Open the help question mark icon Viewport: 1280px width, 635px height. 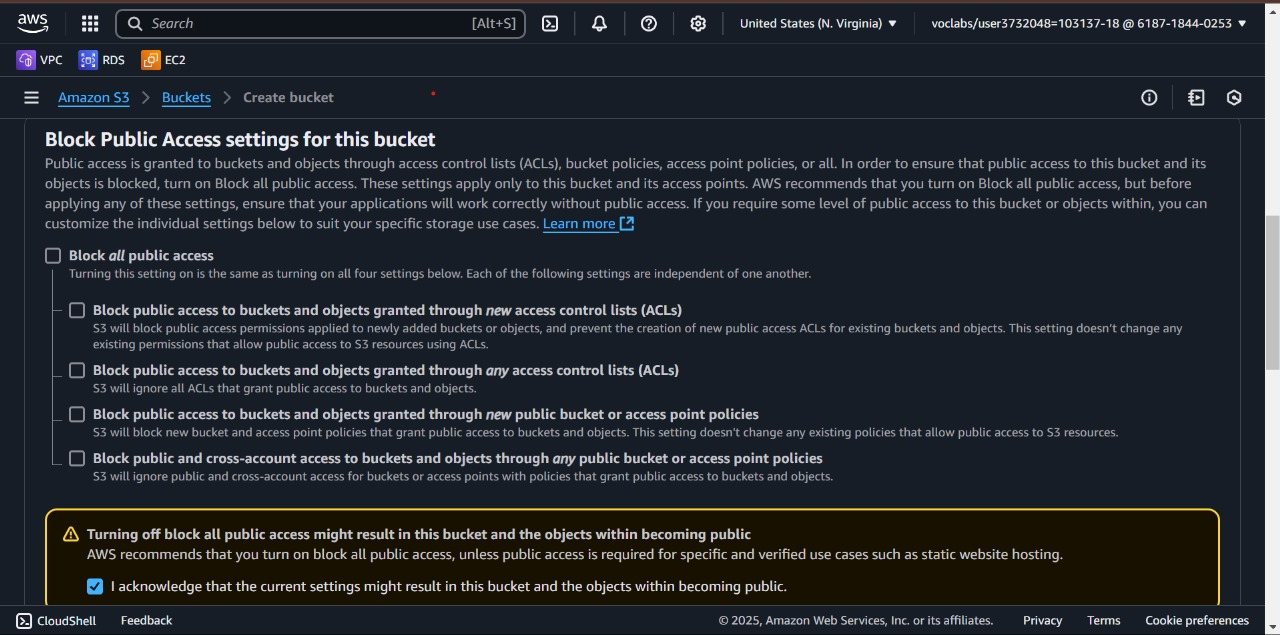point(649,24)
